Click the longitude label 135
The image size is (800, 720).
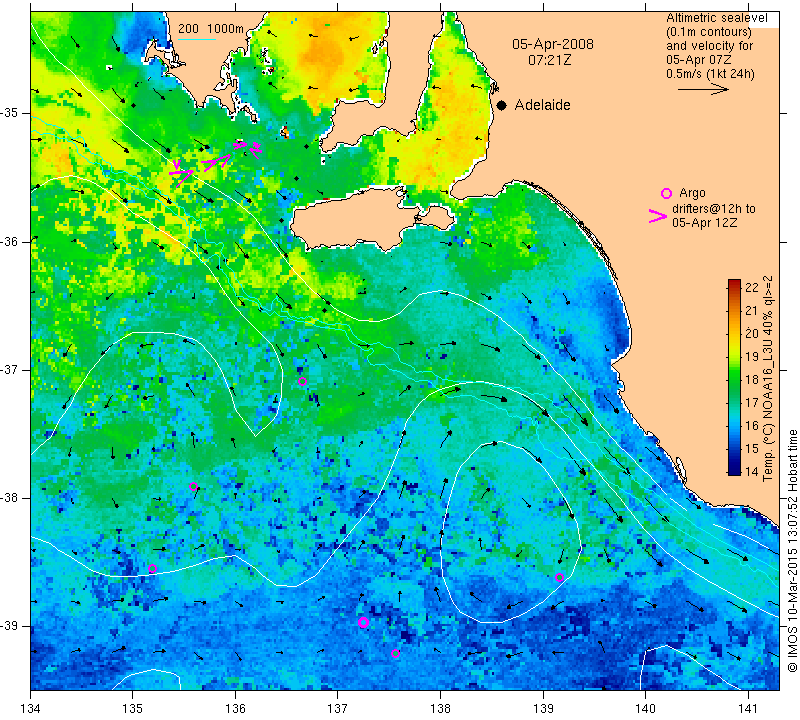[x=133, y=709]
